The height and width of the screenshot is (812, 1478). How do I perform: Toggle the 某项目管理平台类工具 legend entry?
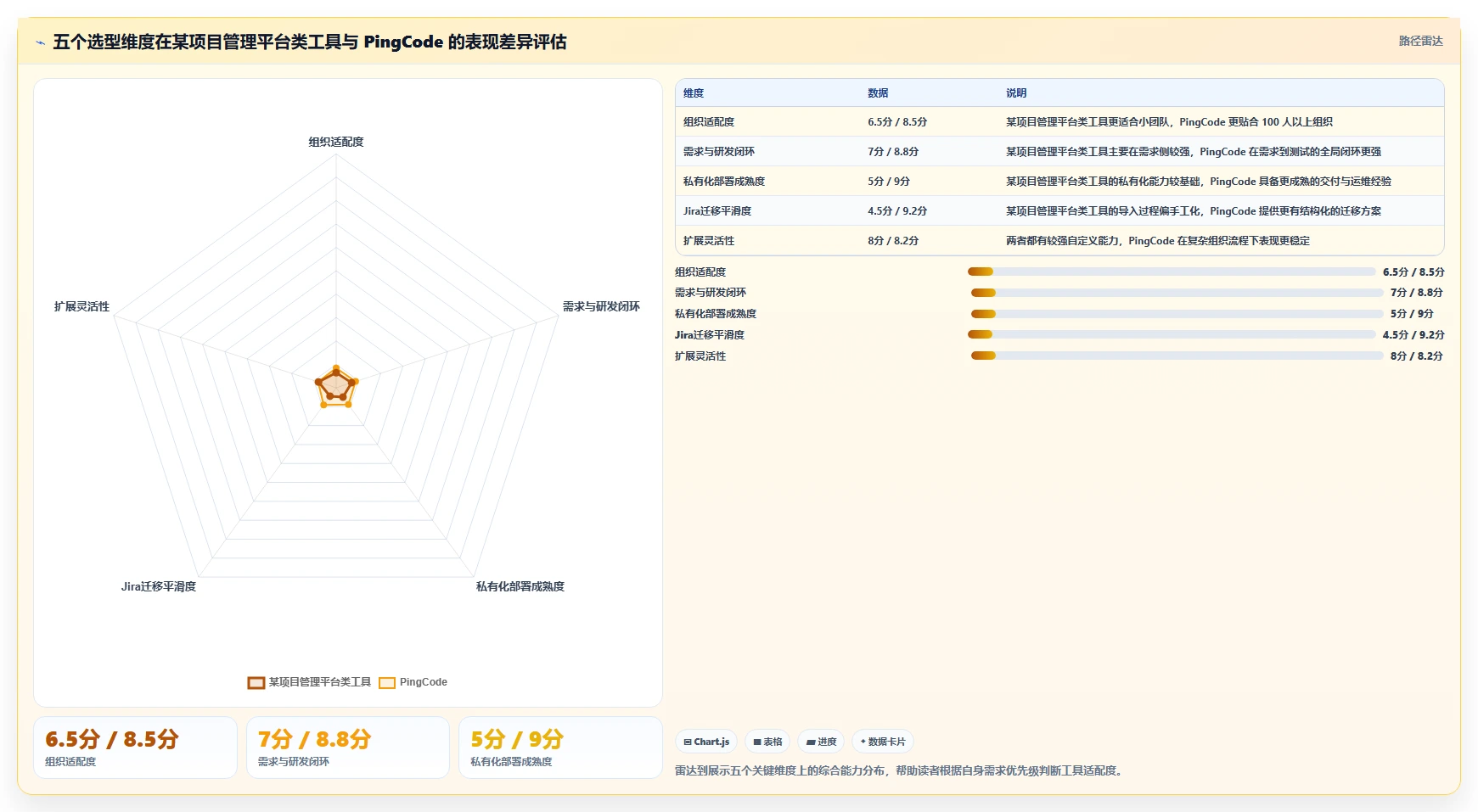309,682
